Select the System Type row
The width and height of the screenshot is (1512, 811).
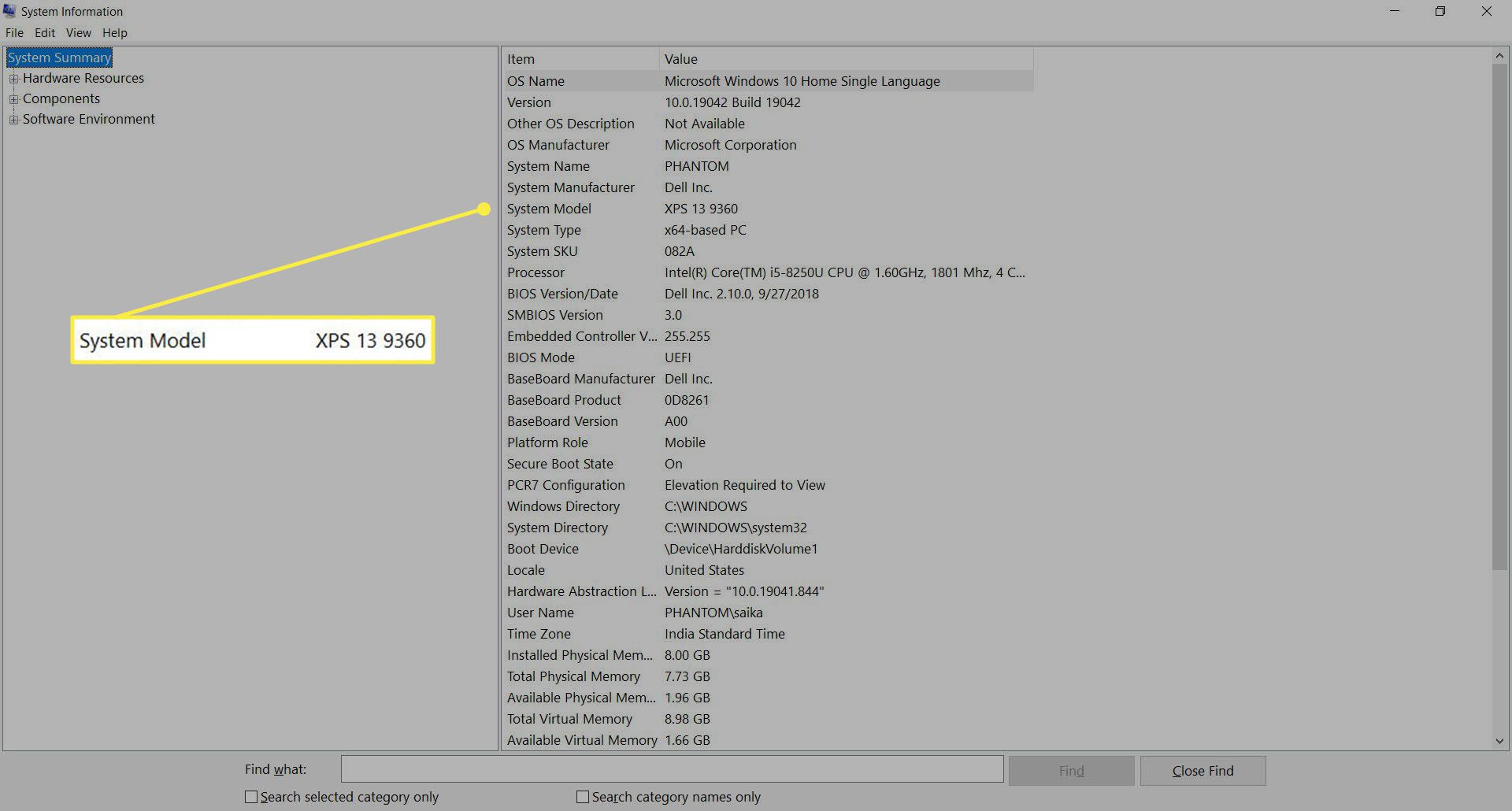pyautogui.click(x=768, y=230)
